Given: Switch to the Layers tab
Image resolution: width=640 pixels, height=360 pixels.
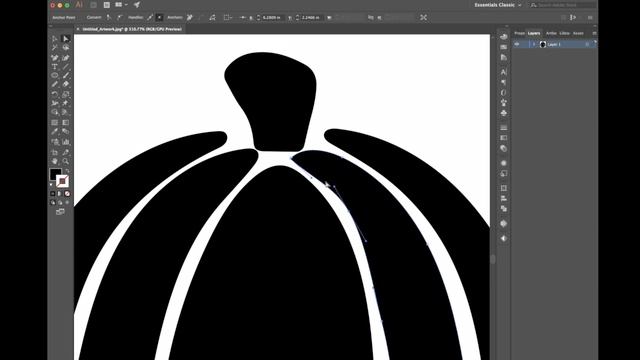Looking at the screenshot, I should [534, 33].
